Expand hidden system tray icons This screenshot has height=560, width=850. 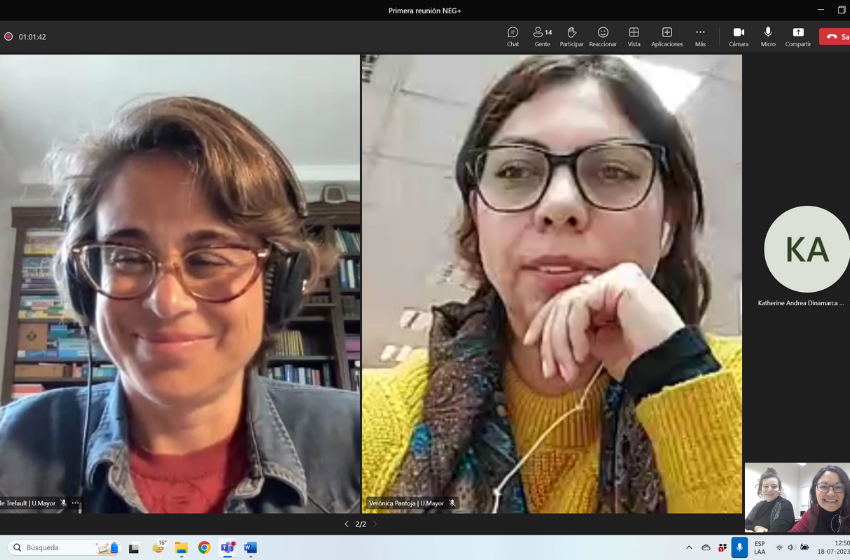click(689, 547)
